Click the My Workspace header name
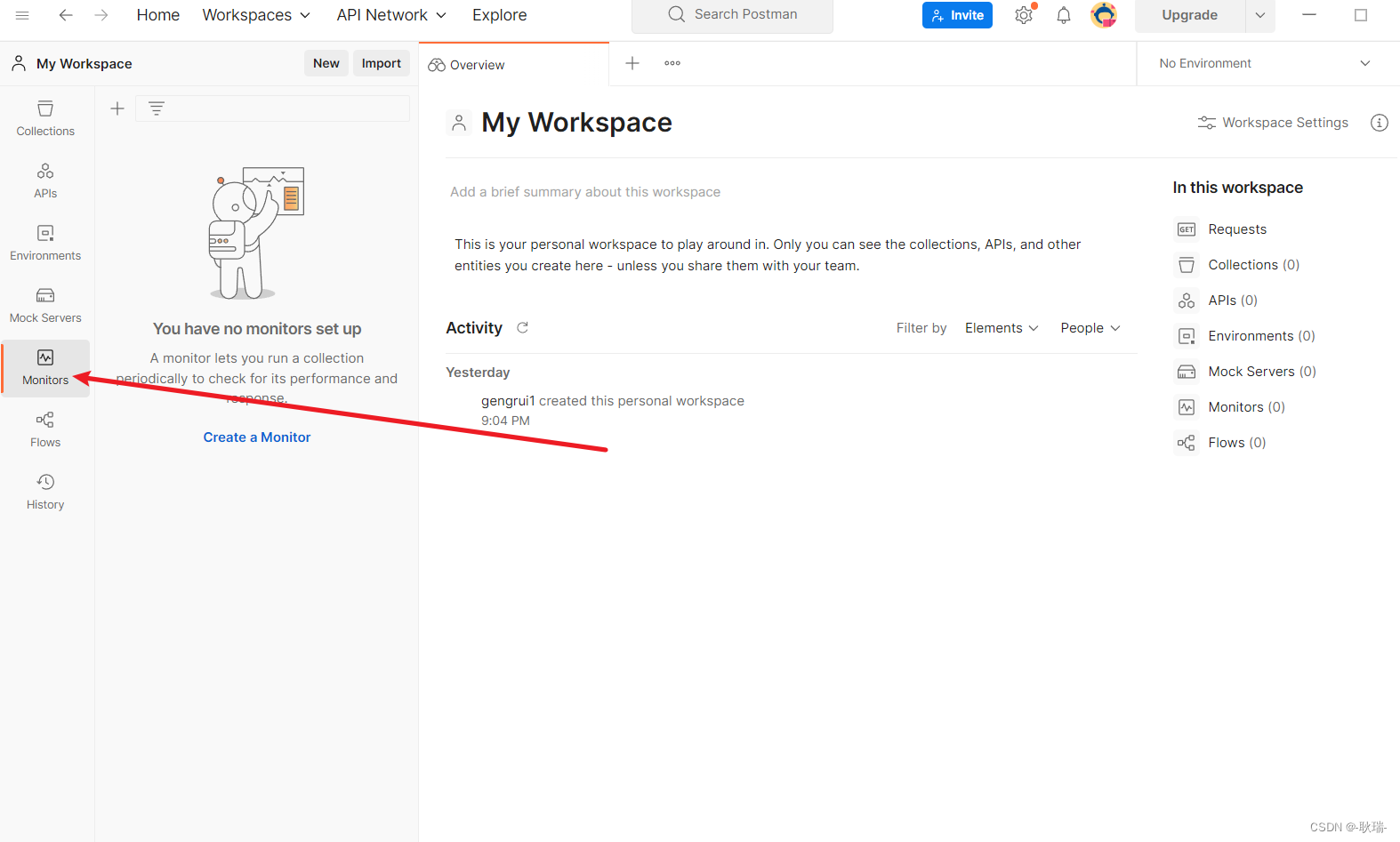The height and width of the screenshot is (842, 1400). [x=84, y=64]
